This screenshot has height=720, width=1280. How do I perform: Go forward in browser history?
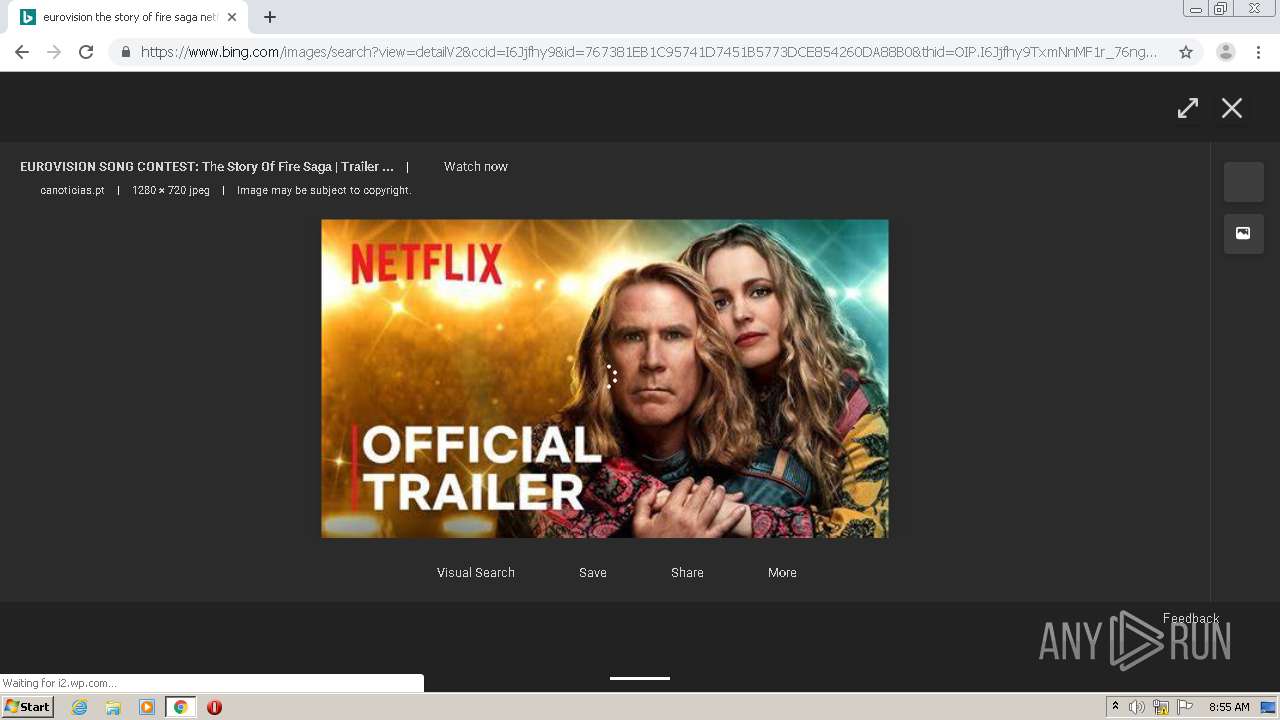54,52
